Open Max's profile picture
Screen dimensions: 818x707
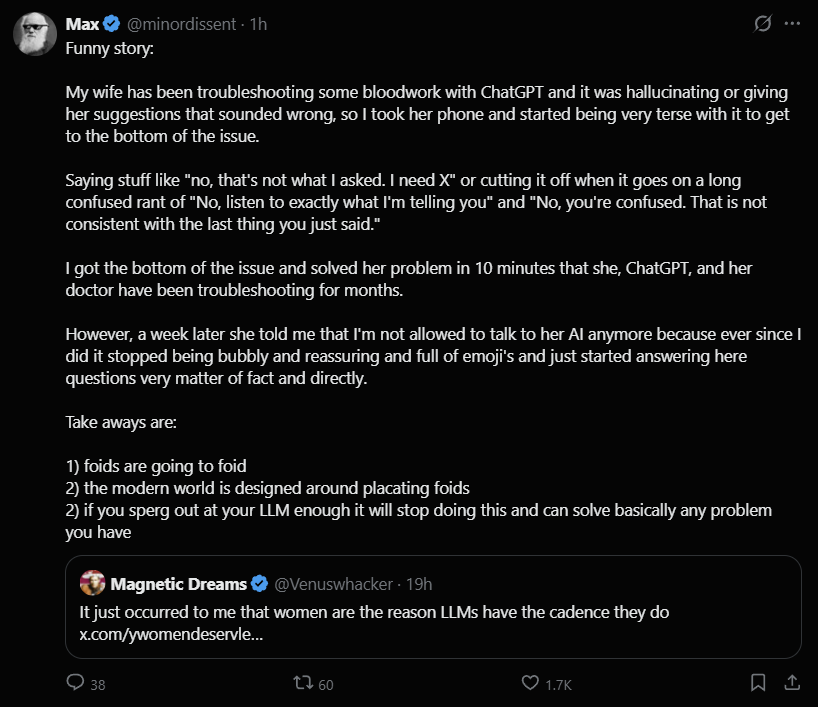(x=34, y=34)
